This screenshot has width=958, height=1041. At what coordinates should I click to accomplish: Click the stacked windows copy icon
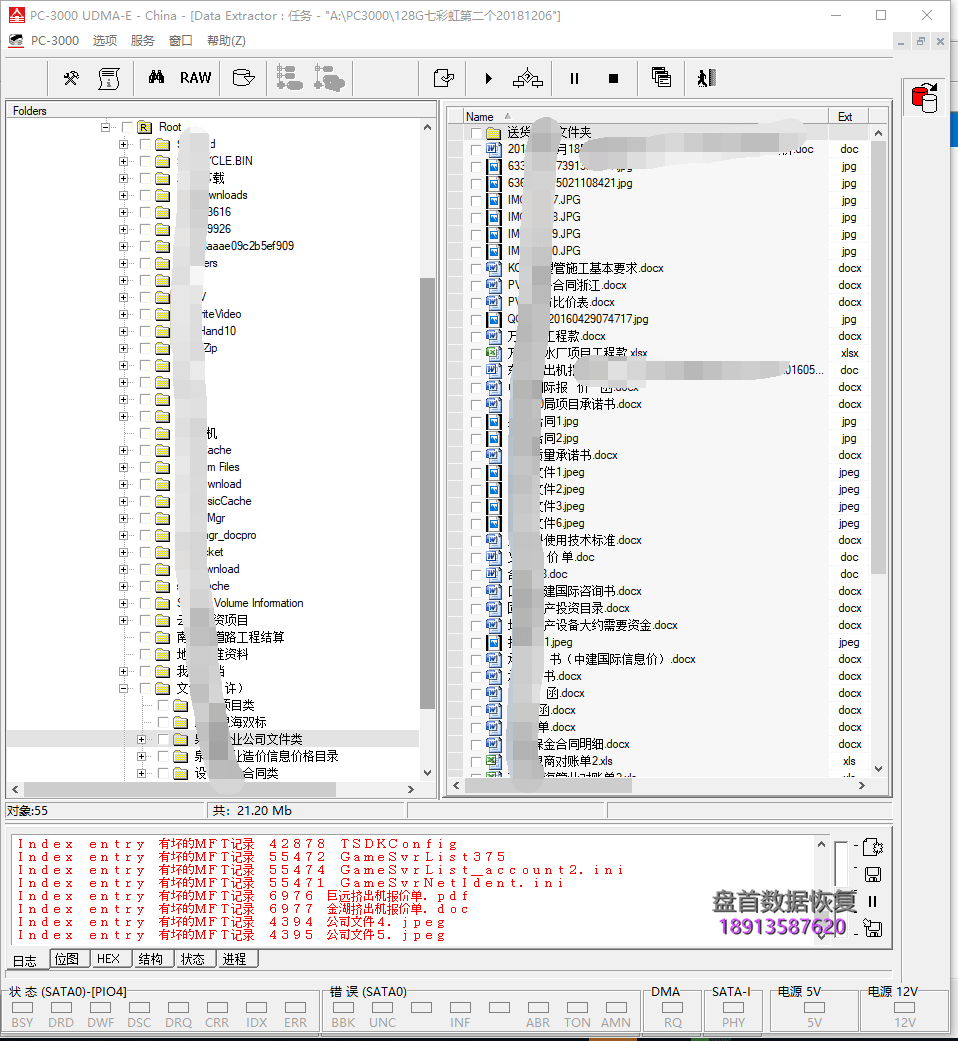point(661,78)
